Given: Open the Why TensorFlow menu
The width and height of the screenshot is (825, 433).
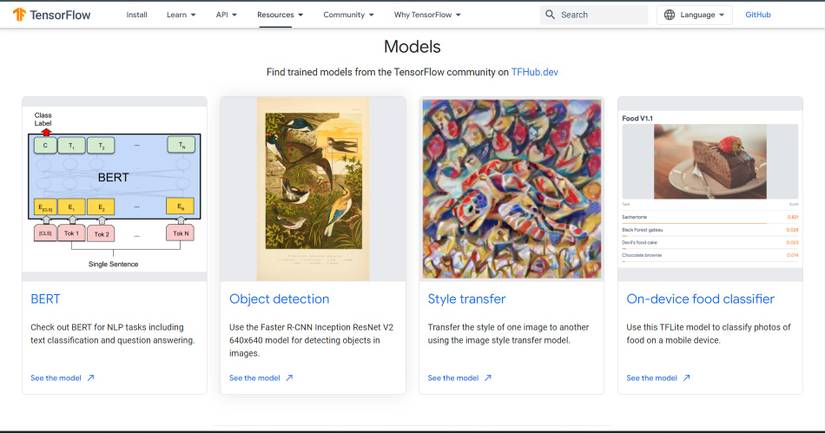Looking at the screenshot, I should pos(427,15).
